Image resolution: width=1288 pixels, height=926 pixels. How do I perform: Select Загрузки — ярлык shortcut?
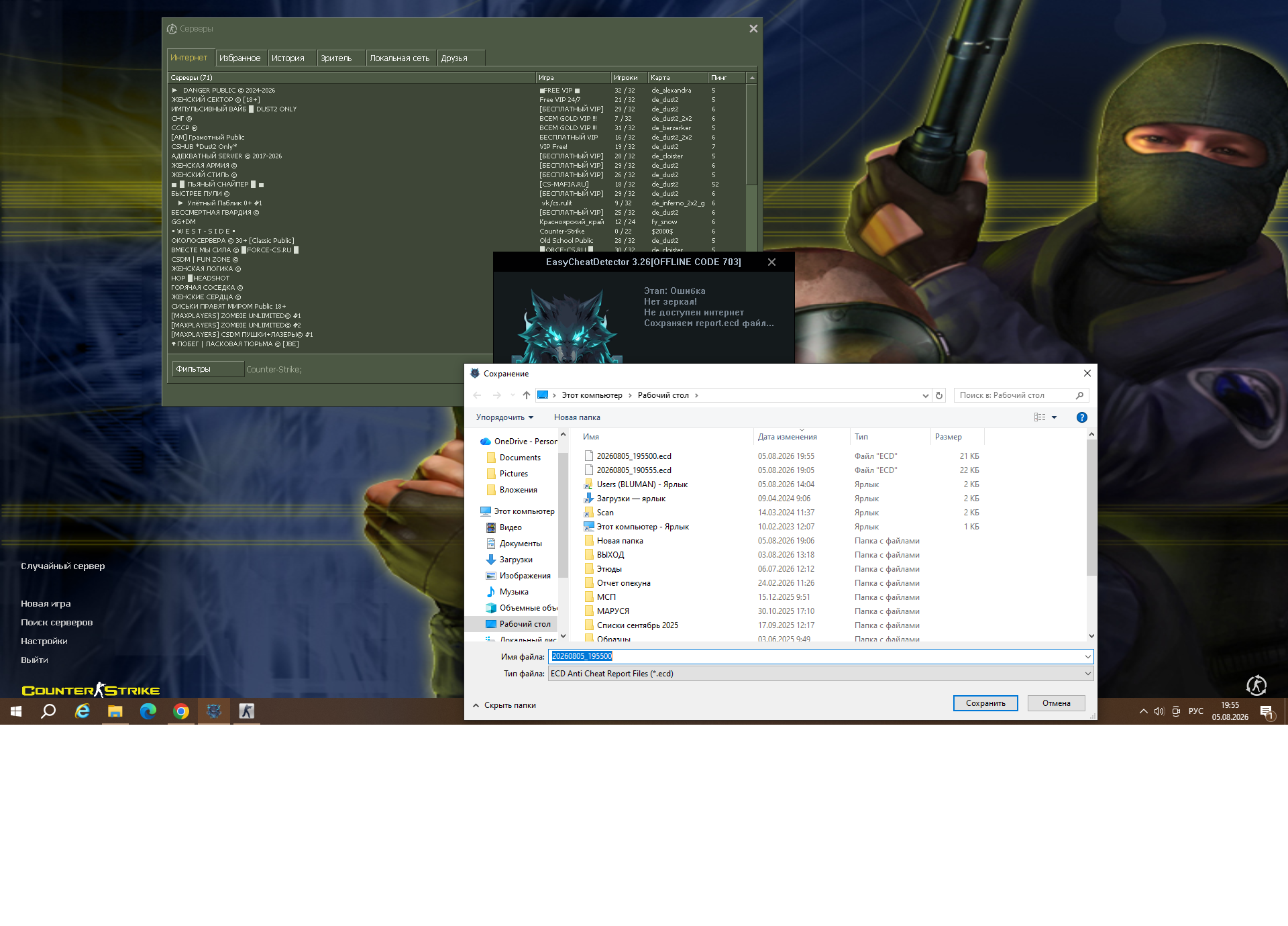click(625, 499)
